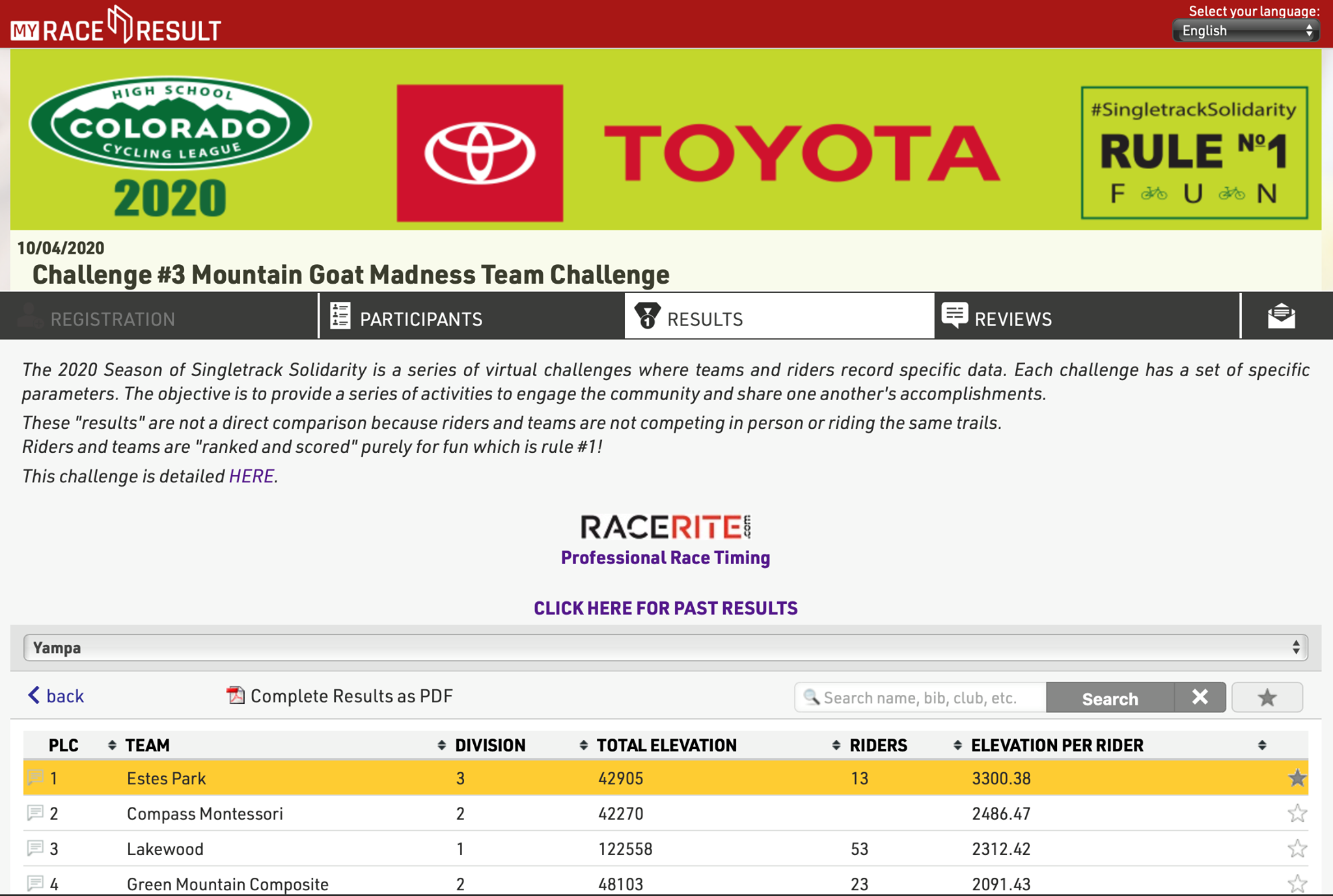Image resolution: width=1333 pixels, height=896 pixels.
Task: Focus the search name, bib, club field
Action: pos(920,698)
